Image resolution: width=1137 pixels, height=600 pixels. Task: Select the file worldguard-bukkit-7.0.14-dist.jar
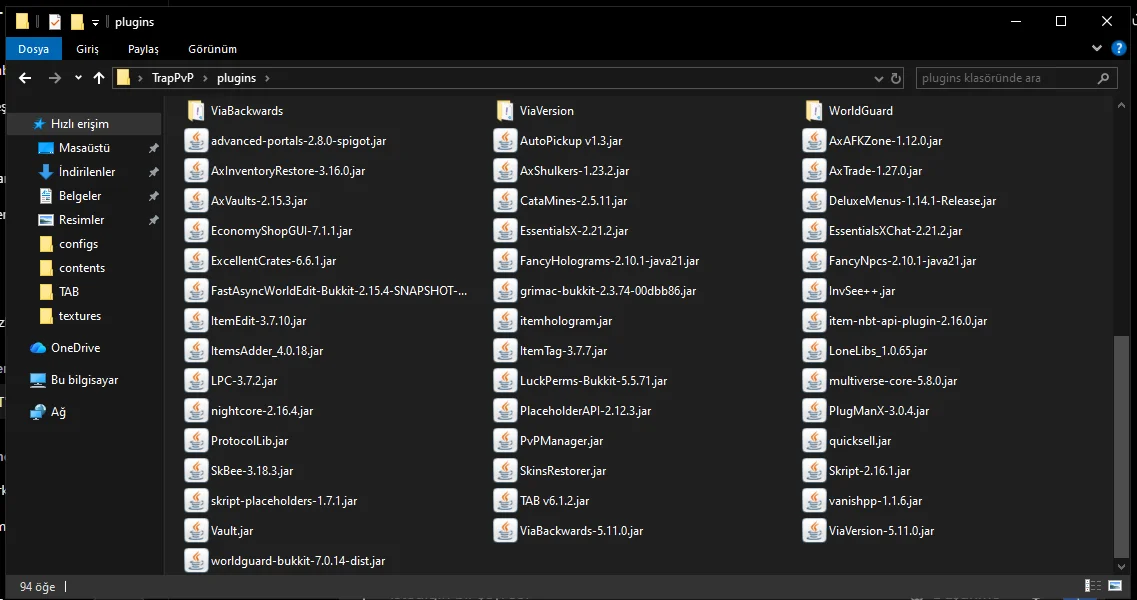[x=286, y=561]
